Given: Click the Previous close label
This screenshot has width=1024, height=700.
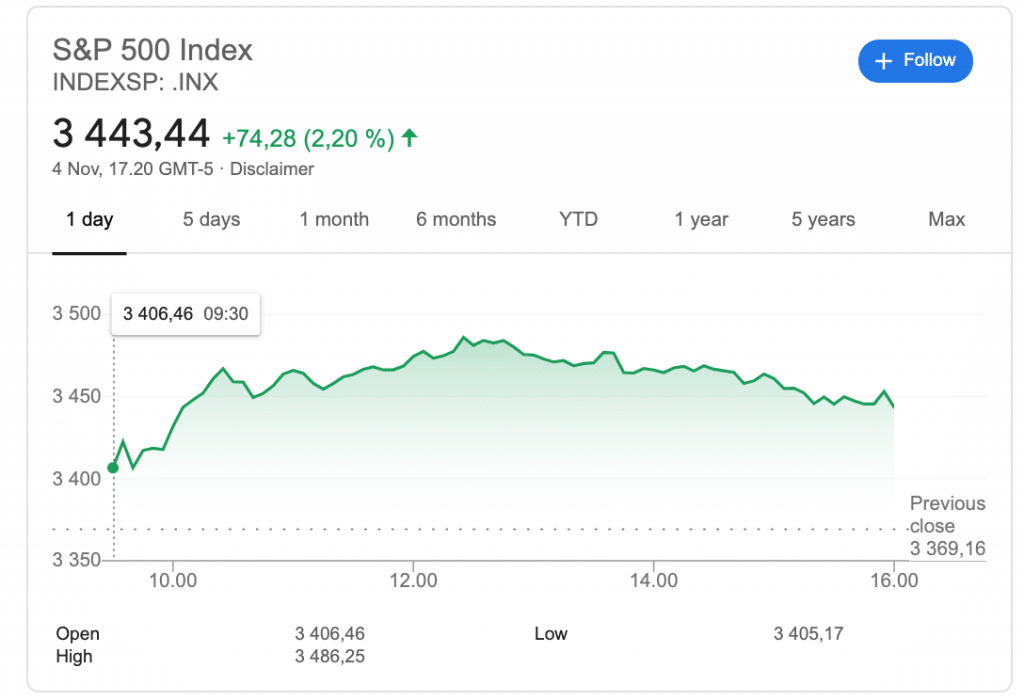Looking at the screenshot, I should (x=947, y=514).
